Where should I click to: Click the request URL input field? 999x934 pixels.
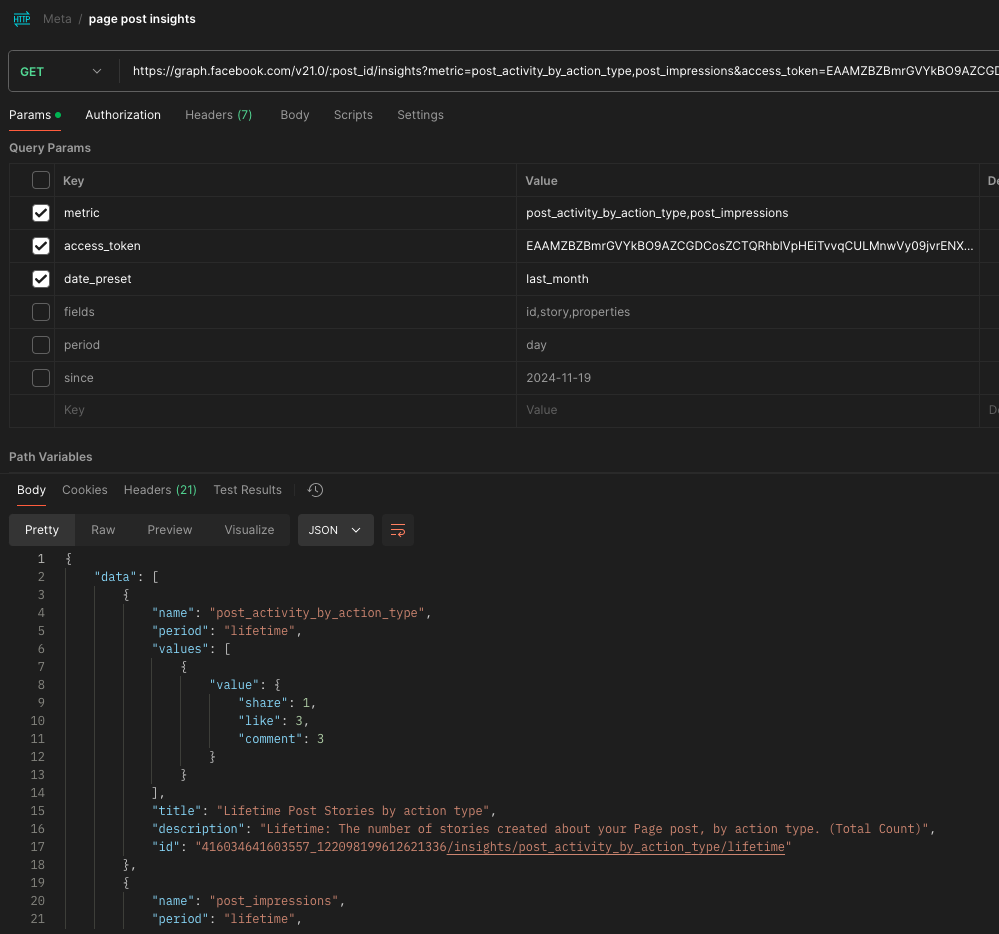coord(560,71)
